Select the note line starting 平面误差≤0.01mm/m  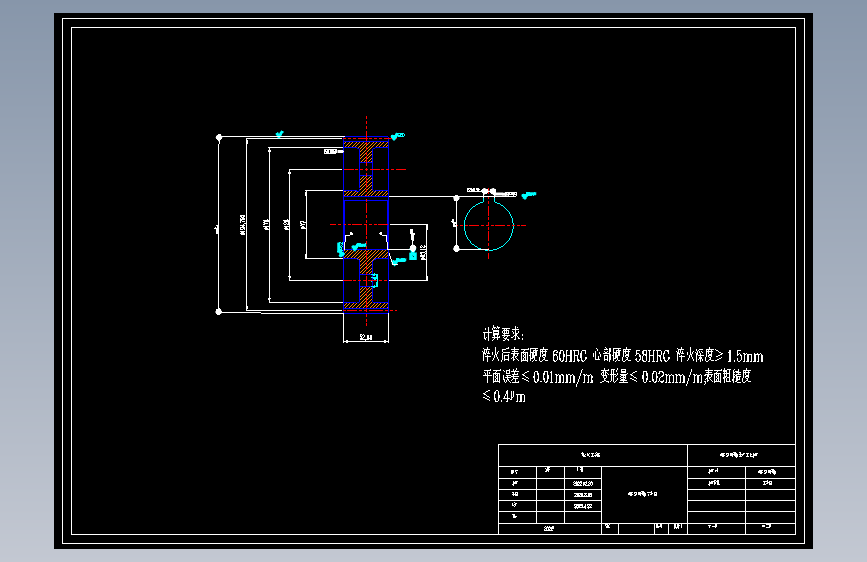click(x=617, y=377)
